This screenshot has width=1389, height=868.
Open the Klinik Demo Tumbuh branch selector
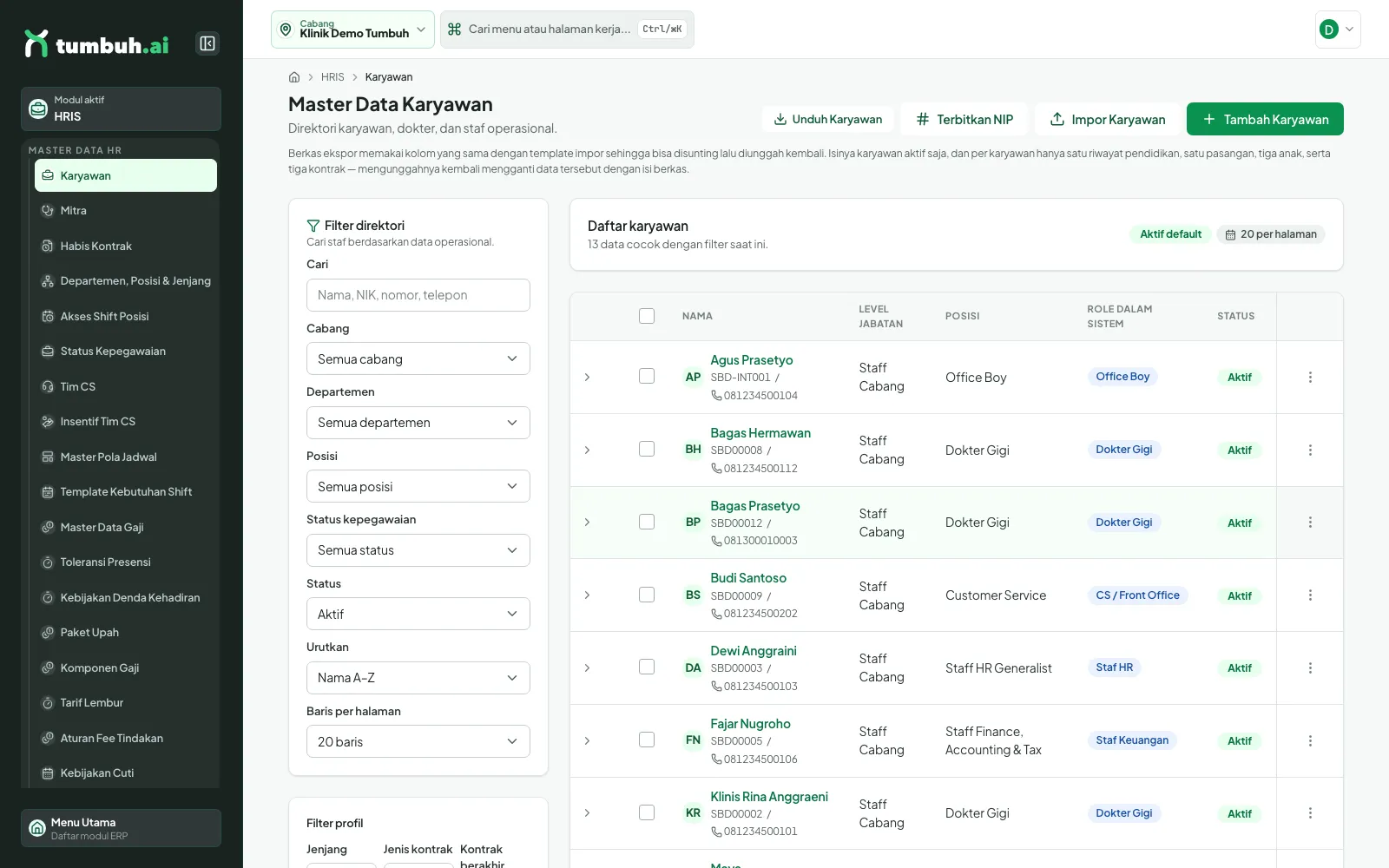(x=352, y=30)
